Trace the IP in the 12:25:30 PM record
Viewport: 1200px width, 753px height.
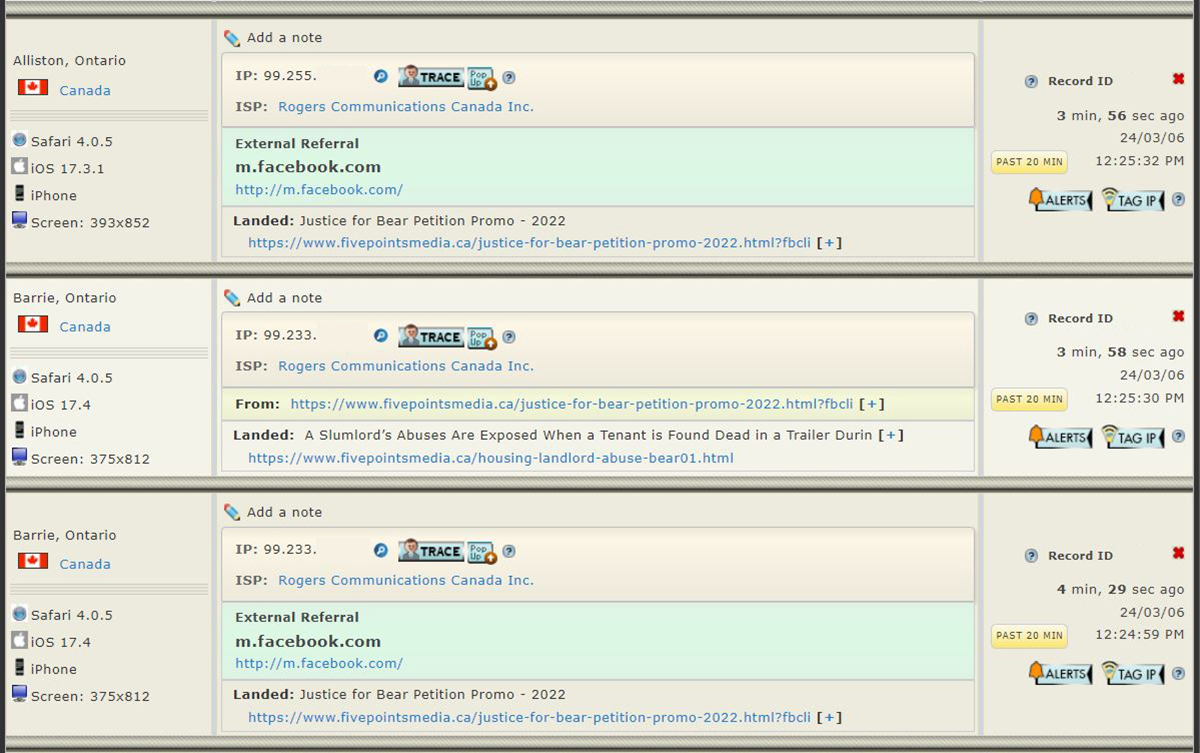click(430, 337)
